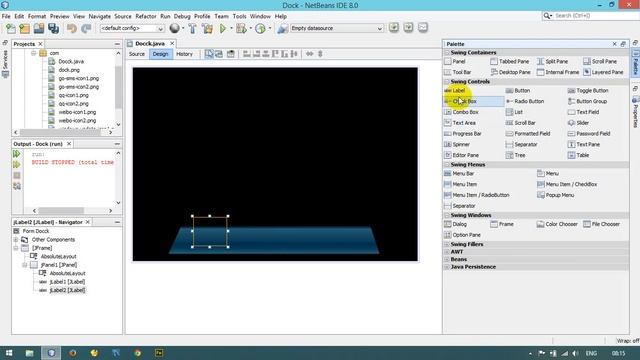This screenshot has height=360, width=640.
Task: Open File Explorer from taskbar
Action: (x=29, y=353)
